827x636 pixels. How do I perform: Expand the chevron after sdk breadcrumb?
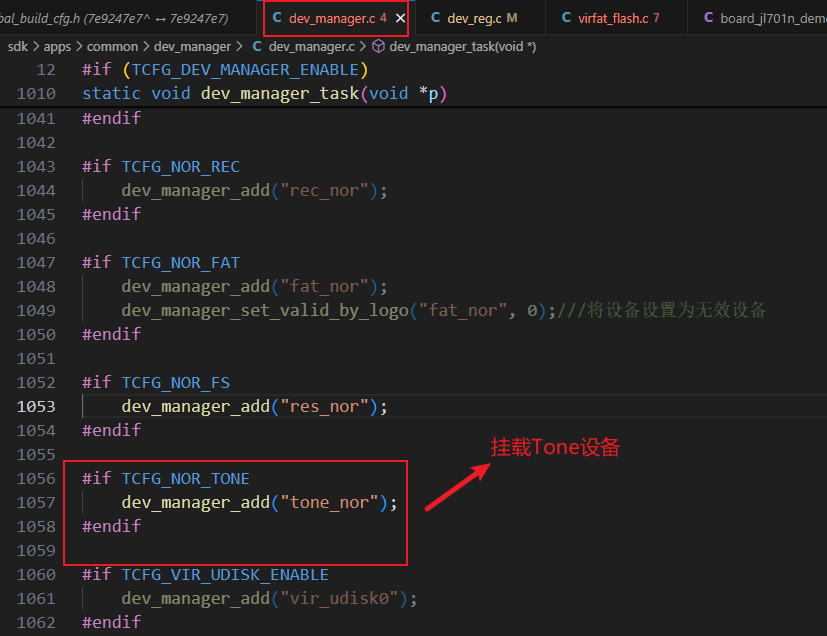point(36,46)
